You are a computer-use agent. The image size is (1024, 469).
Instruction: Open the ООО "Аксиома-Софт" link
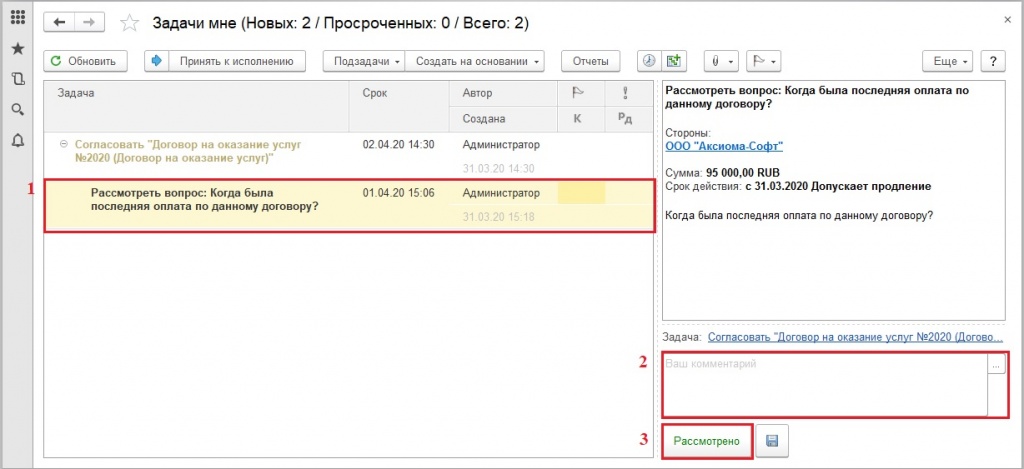(724, 145)
